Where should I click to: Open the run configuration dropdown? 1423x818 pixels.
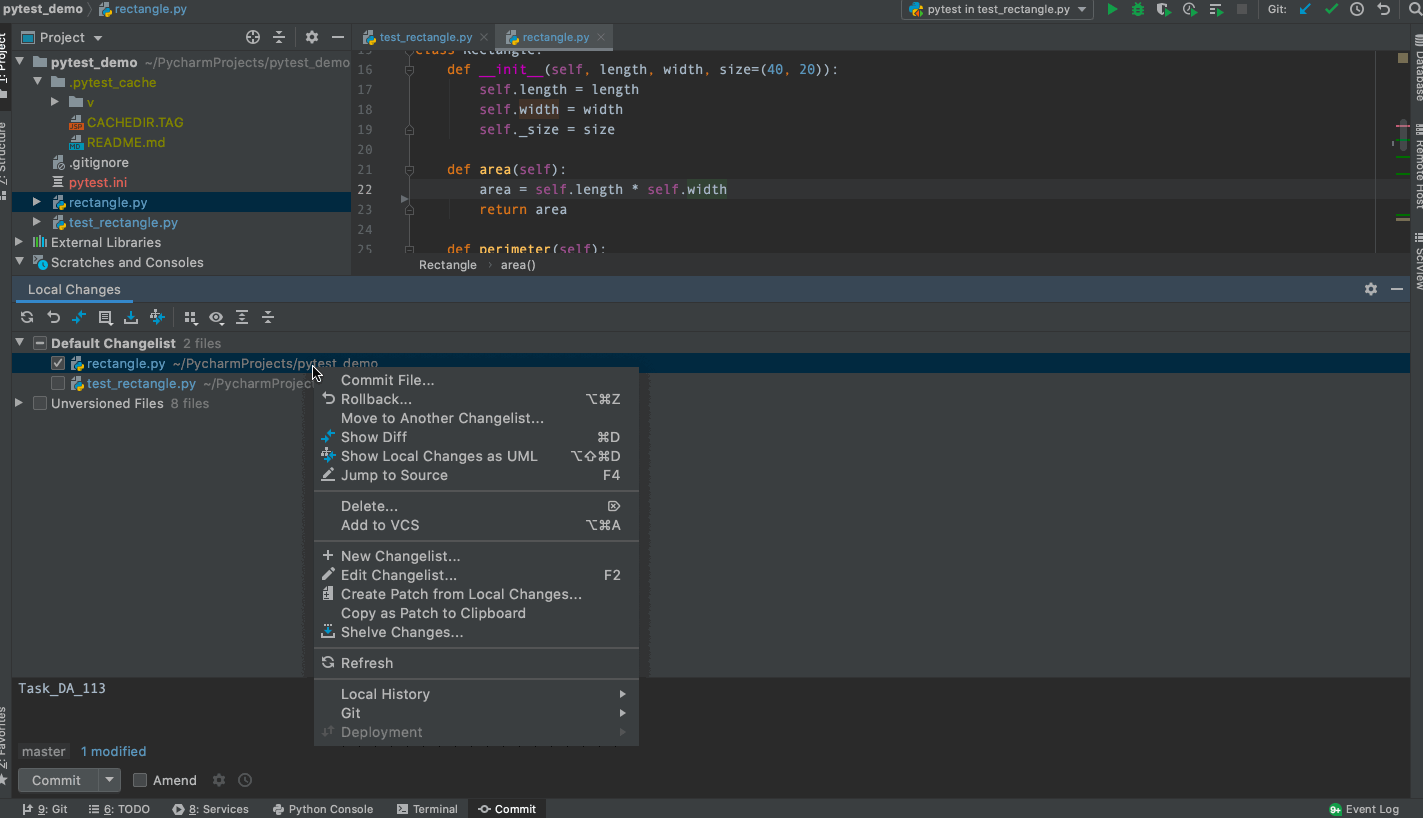pyautogui.click(x=998, y=9)
